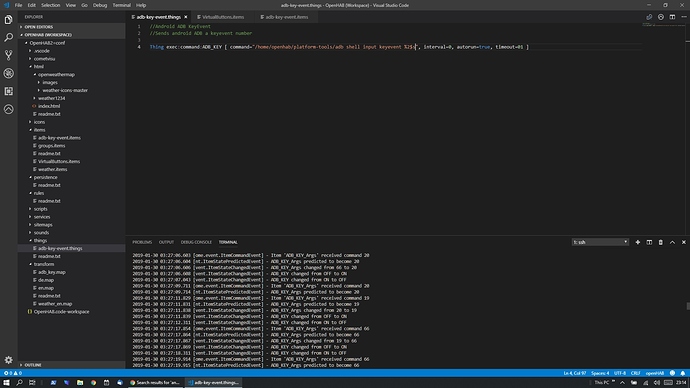The width and height of the screenshot is (690, 388).
Task: Open the Extensions view icon
Action: 8,91
